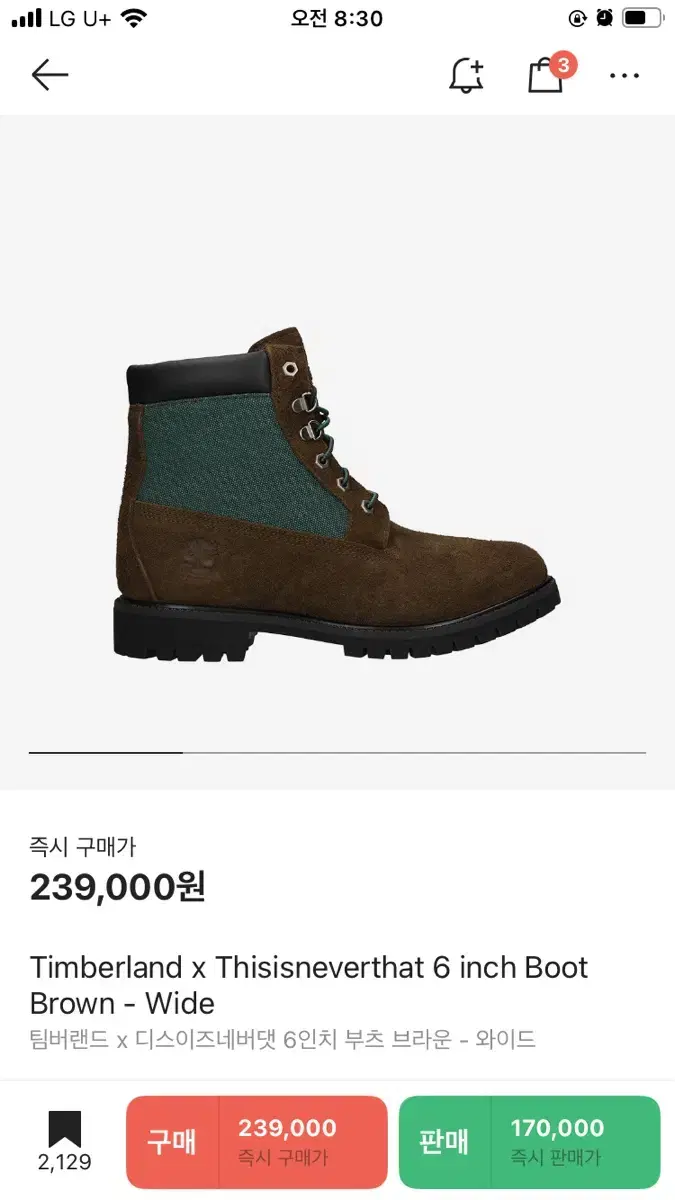Select the 170,000 즉시 판매가 price
Image resolution: width=675 pixels, height=1200 pixels.
558,1142
